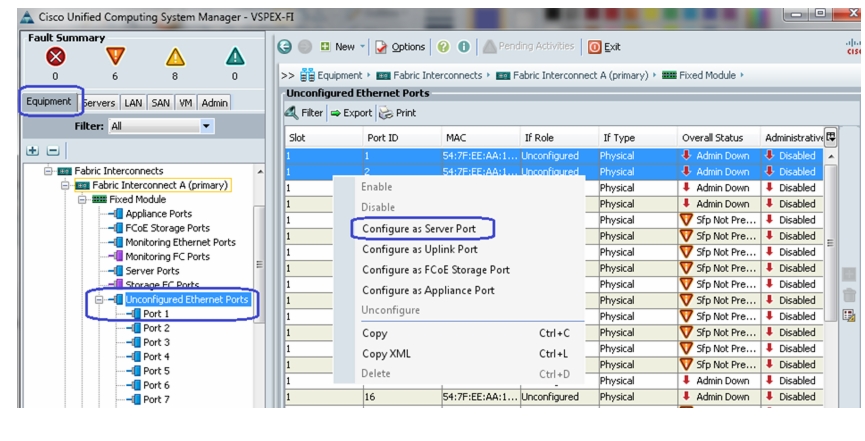Open the Filter All dropdown

coord(161,126)
